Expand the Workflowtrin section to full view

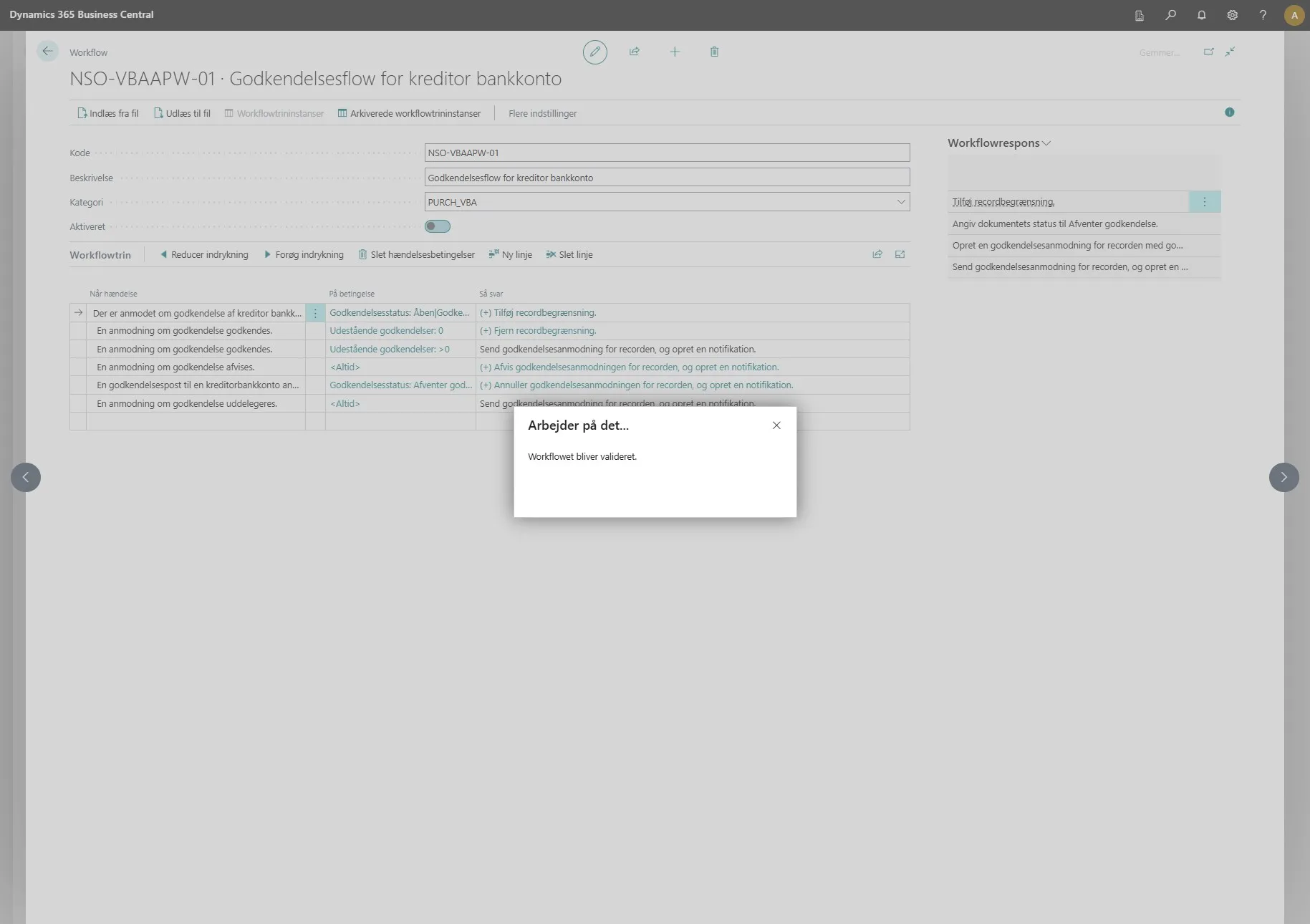[x=900, y=254]
